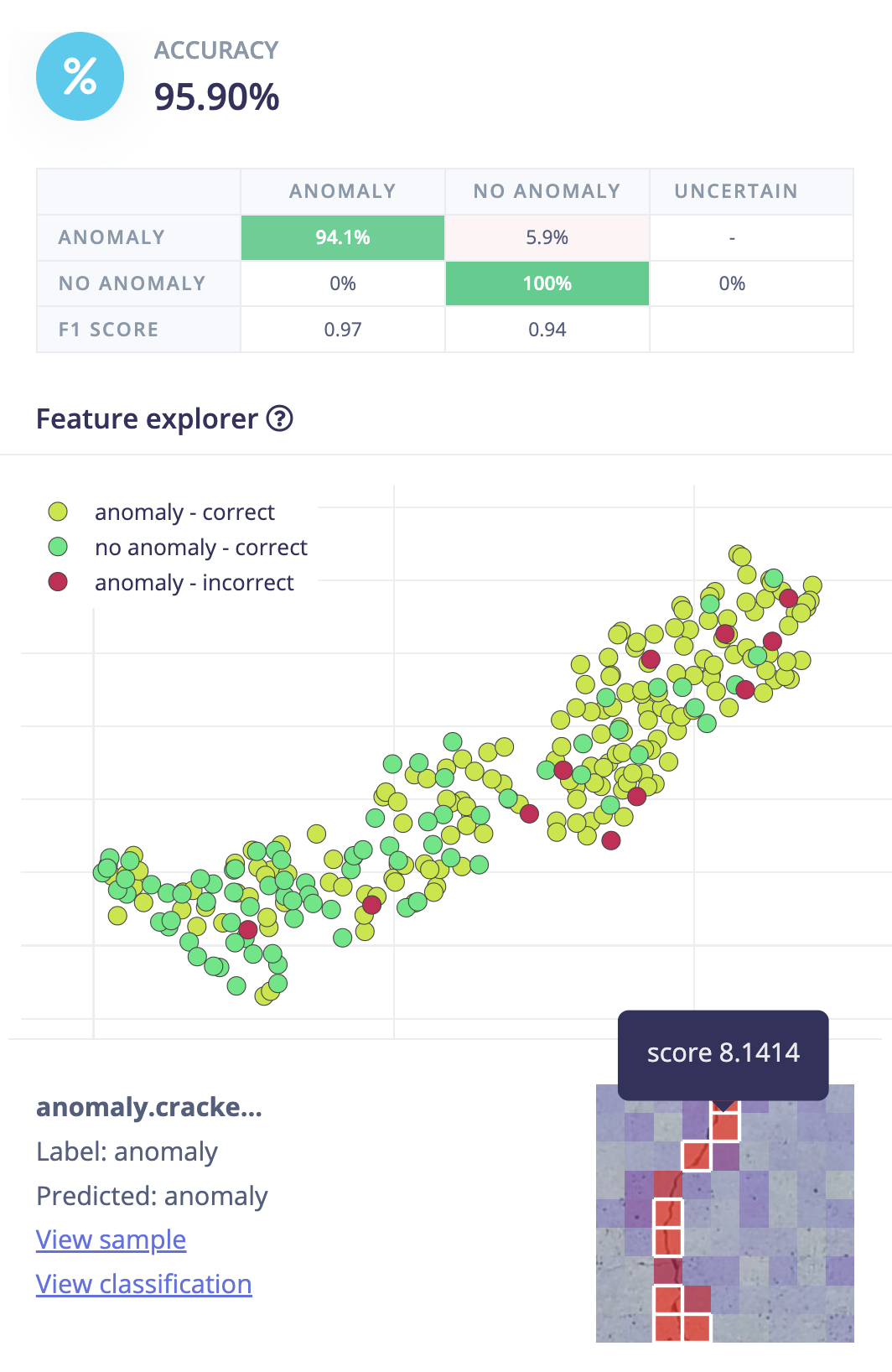Expand the 'score 8.1414' tooltip popup
The image size is (892, 1372).
click(x=723, y=1052)
